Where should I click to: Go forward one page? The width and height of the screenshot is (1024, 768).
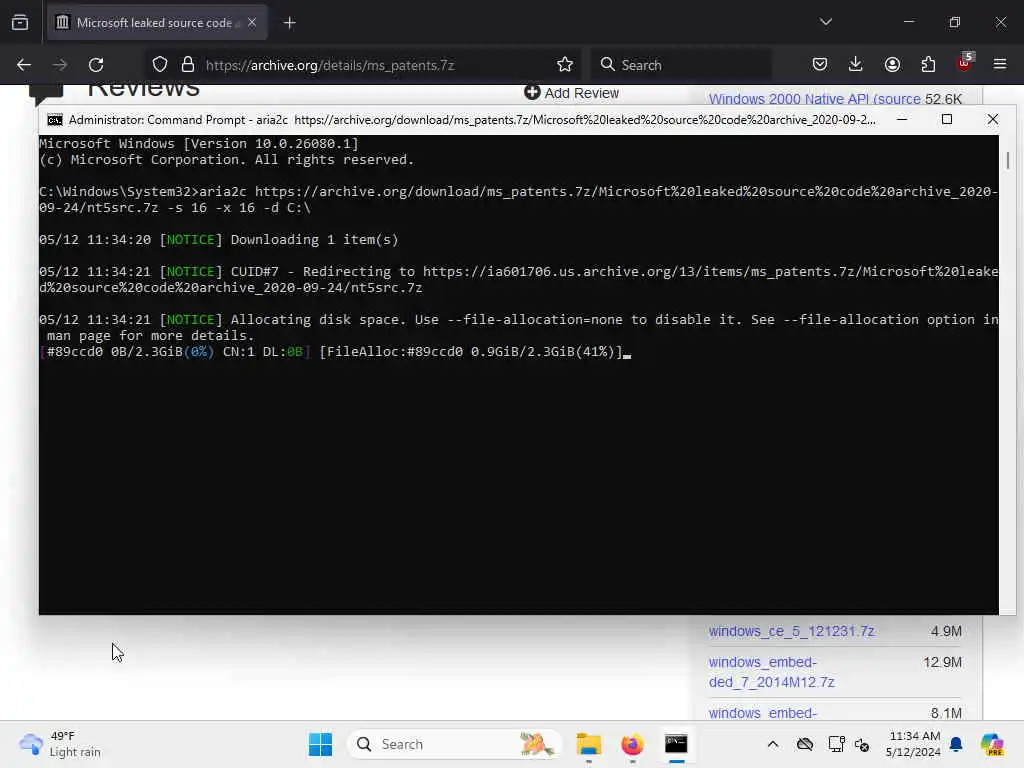(x=60, y=65)
